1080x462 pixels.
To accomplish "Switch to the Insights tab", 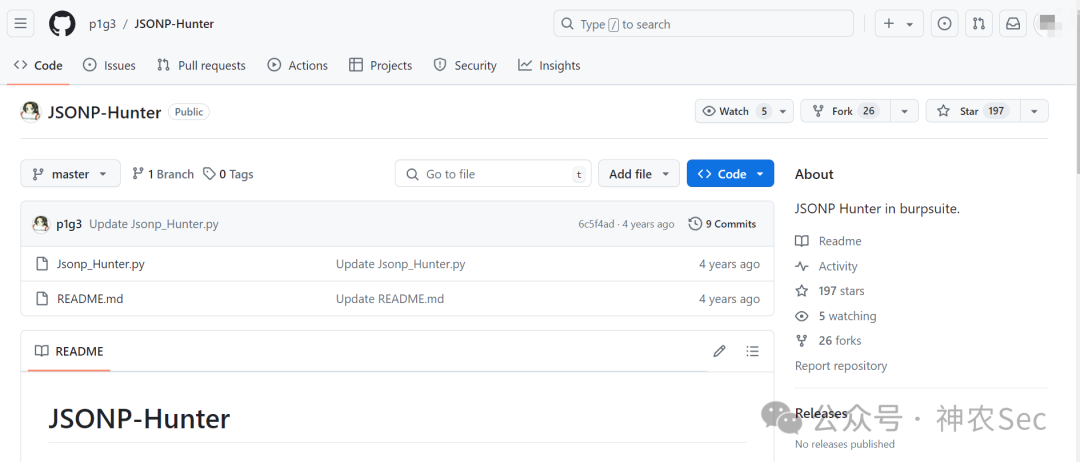I will pos(549,65).
